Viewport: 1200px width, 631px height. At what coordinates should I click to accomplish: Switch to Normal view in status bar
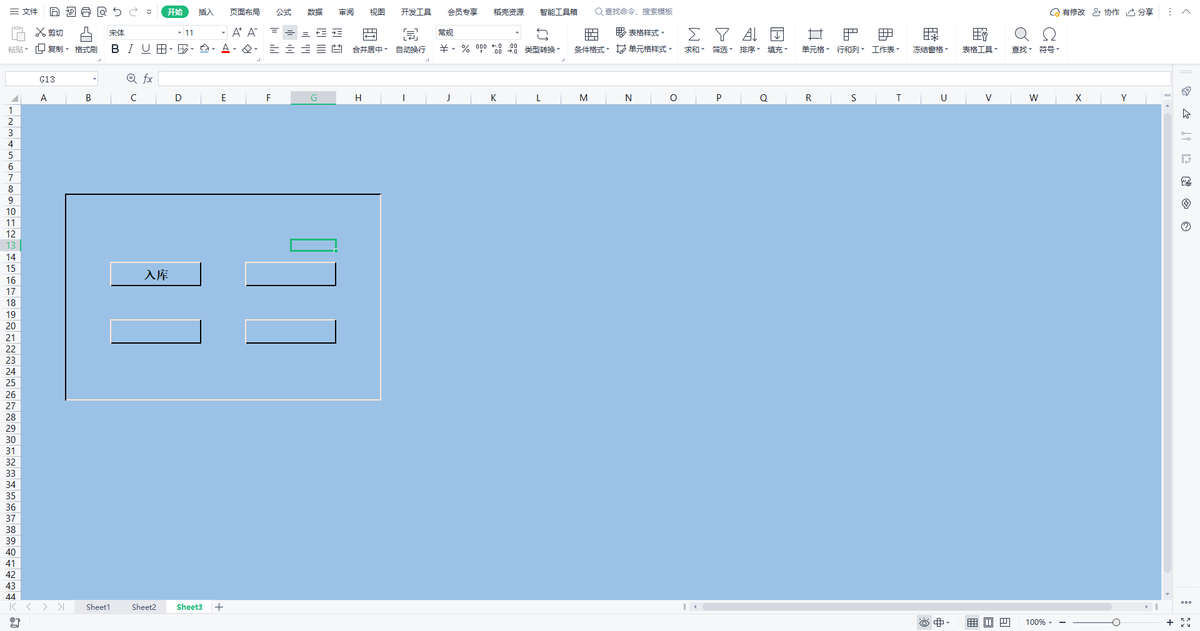972,622
